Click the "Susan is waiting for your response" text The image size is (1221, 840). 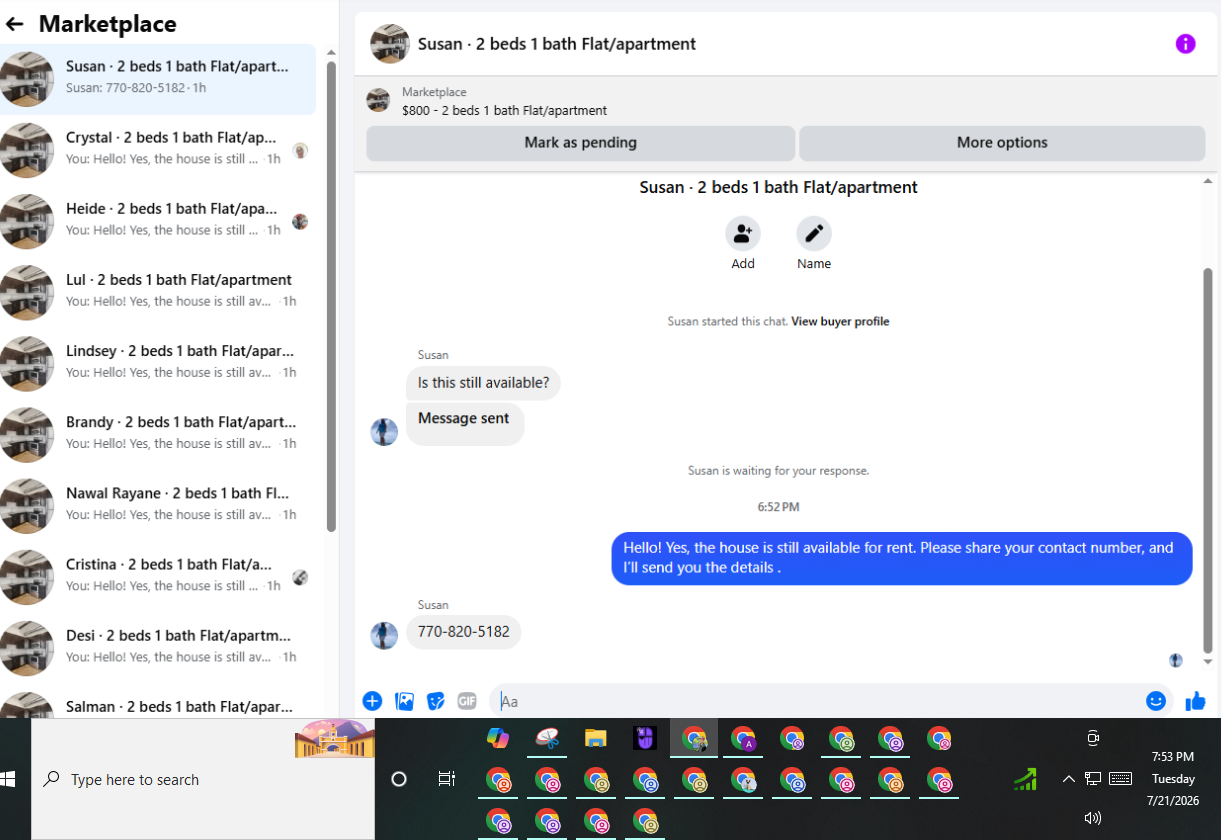point(778,470)
